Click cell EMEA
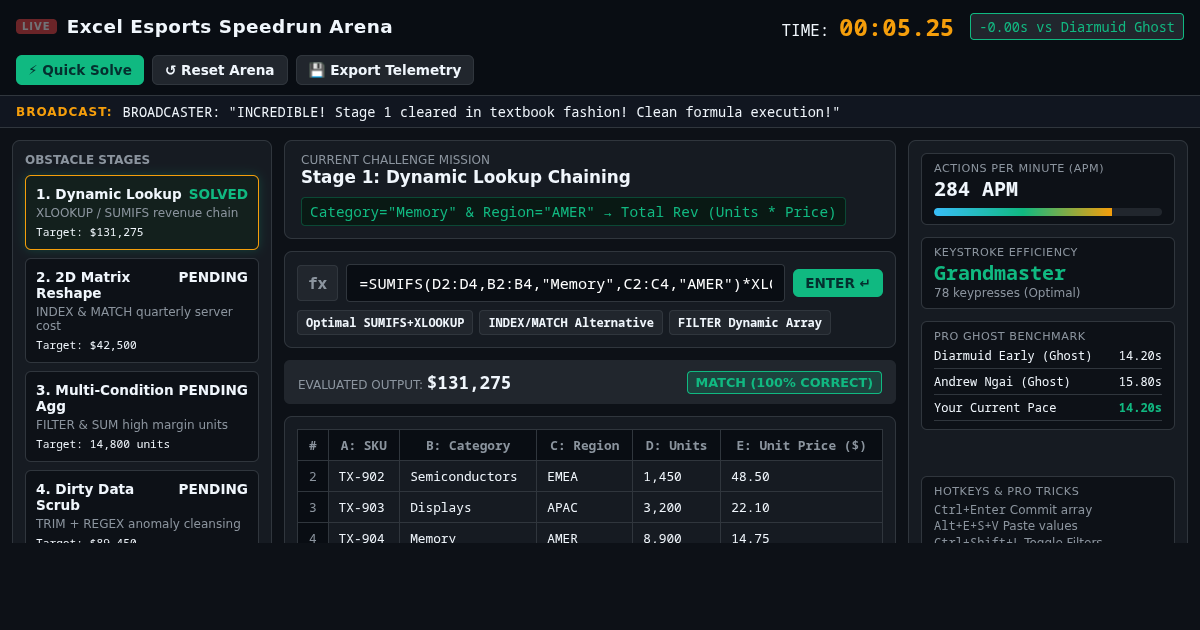The image size is (1200, 630). click(585, 476)
